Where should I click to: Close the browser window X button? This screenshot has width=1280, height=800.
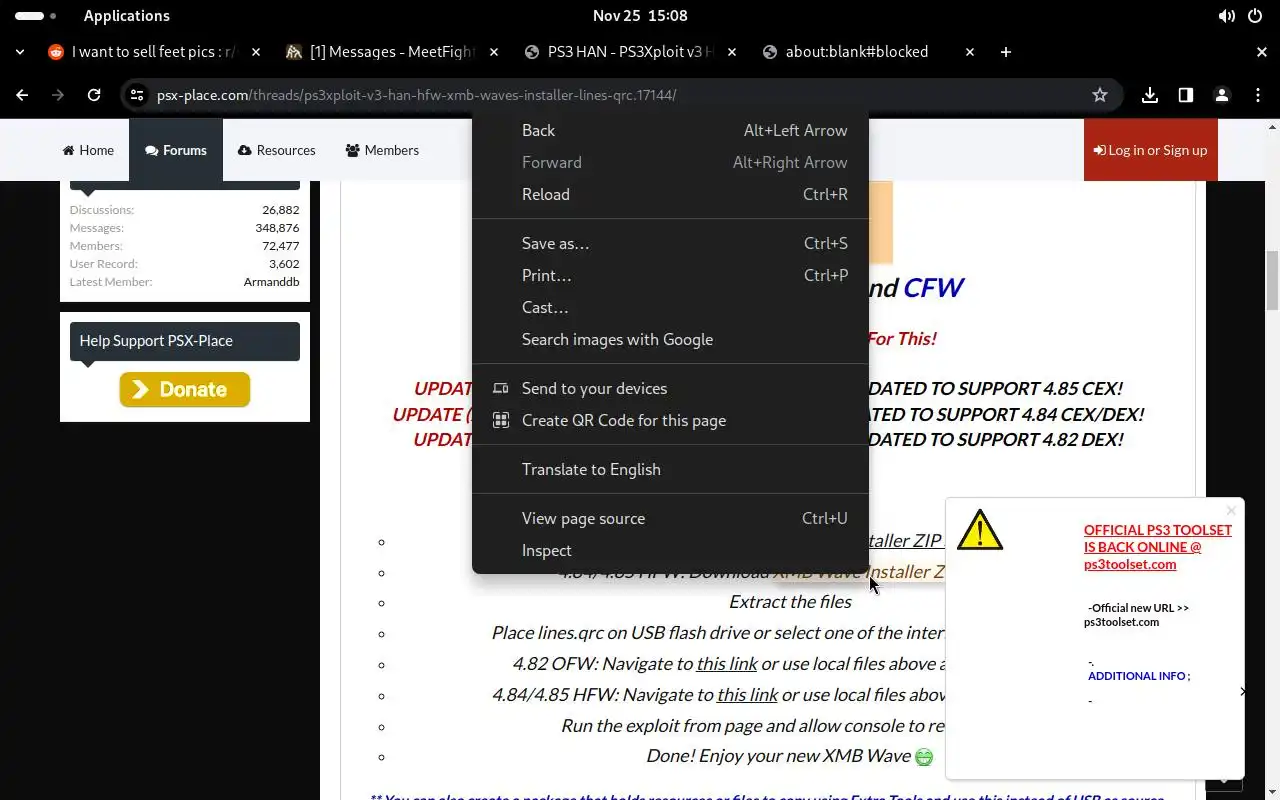tap(1262, 52)
